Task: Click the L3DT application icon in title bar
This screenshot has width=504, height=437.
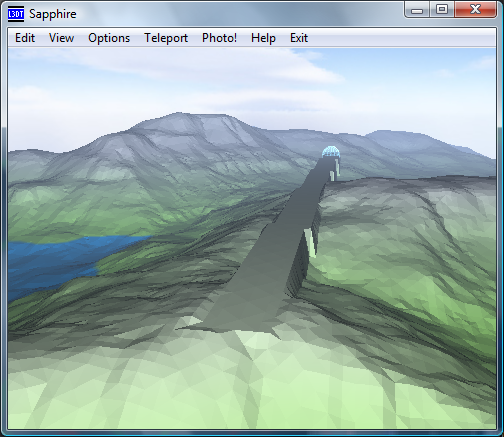Action: point(16,14)
